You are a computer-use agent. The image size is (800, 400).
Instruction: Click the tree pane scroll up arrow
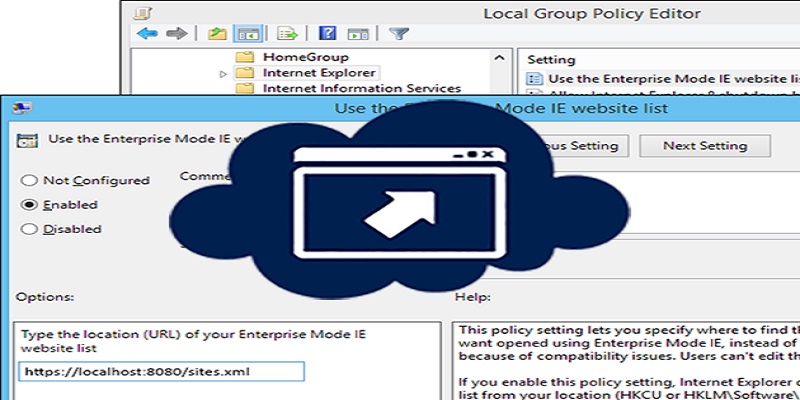click(499, 58)
